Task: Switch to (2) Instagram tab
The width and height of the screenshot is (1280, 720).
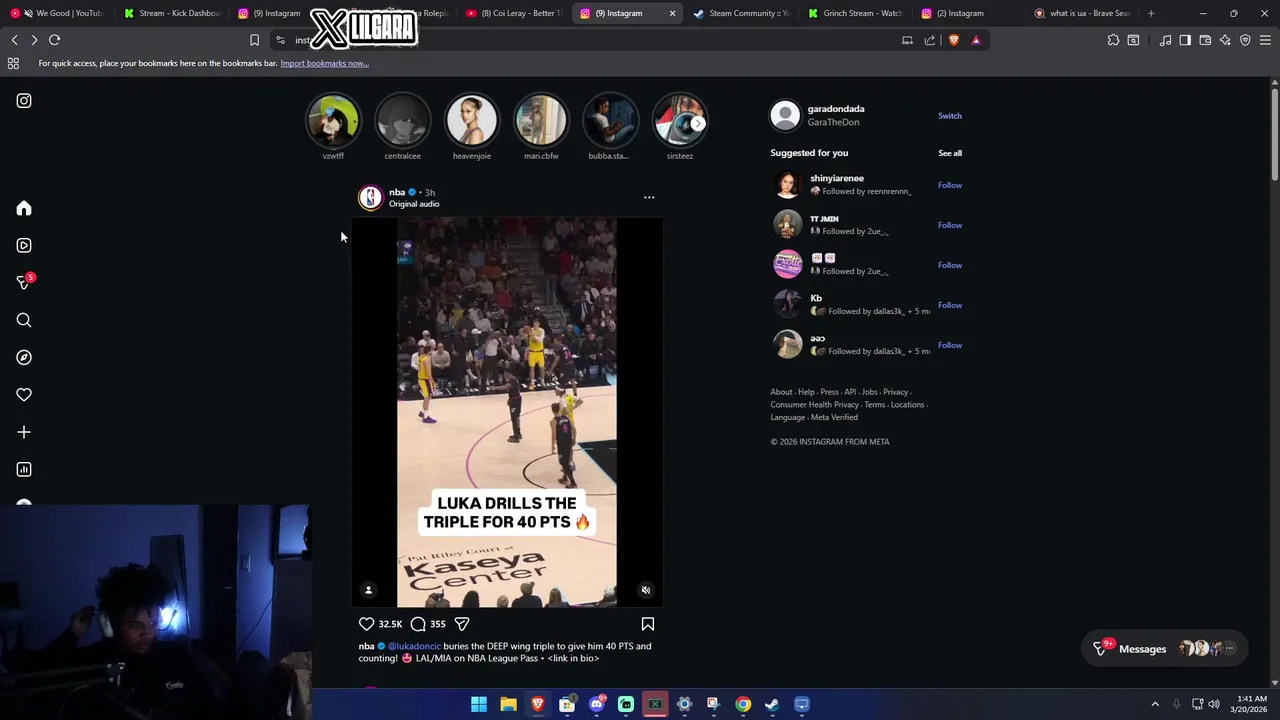Action: click(x=970, y=13)
